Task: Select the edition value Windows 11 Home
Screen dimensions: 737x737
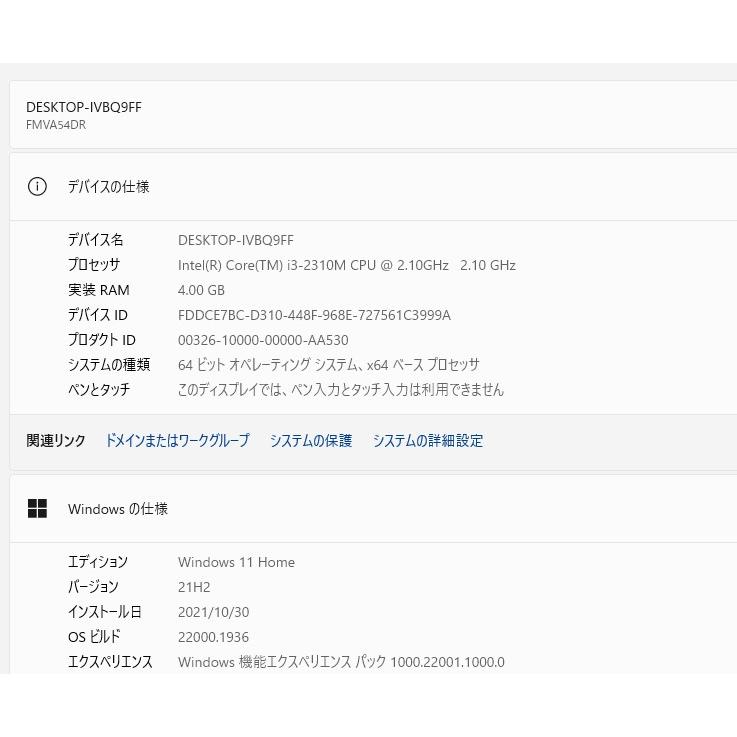Action: pos(236,562)
